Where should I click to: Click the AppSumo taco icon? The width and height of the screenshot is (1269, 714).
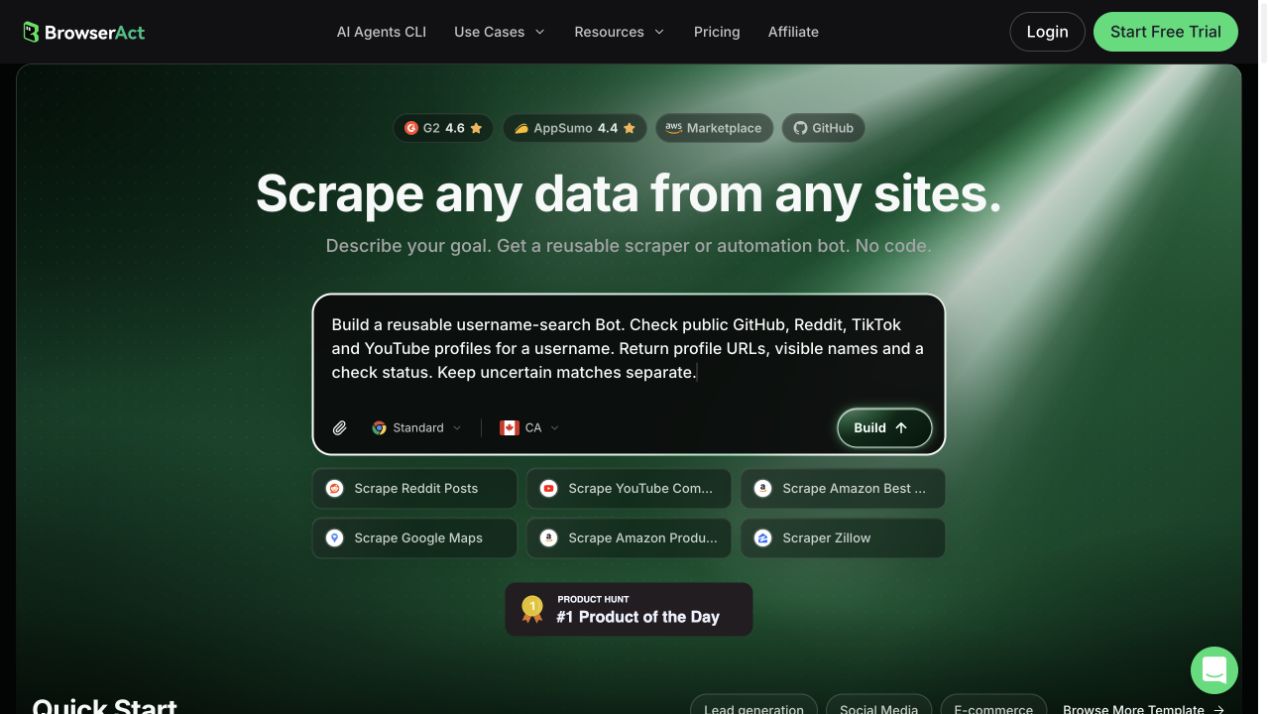(521, 128)
